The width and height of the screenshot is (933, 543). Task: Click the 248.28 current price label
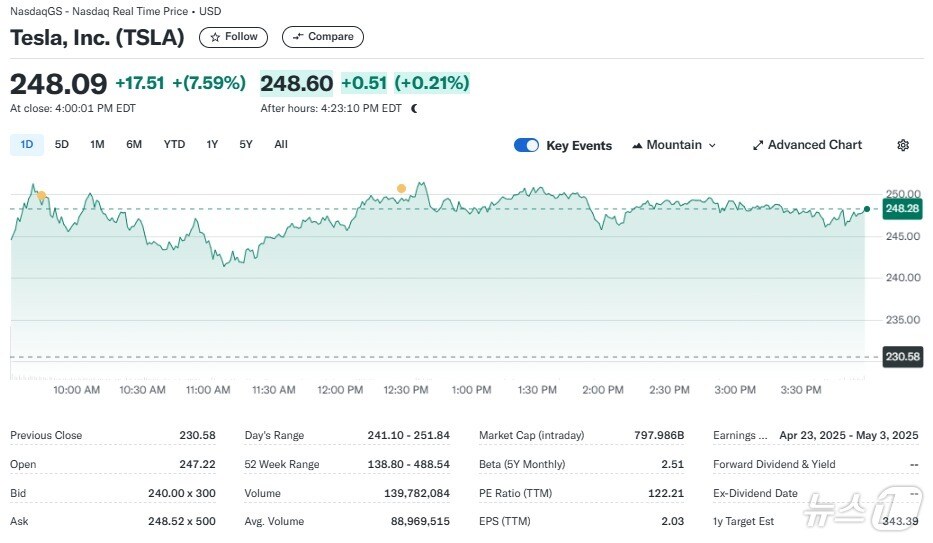tap(902, 209)
